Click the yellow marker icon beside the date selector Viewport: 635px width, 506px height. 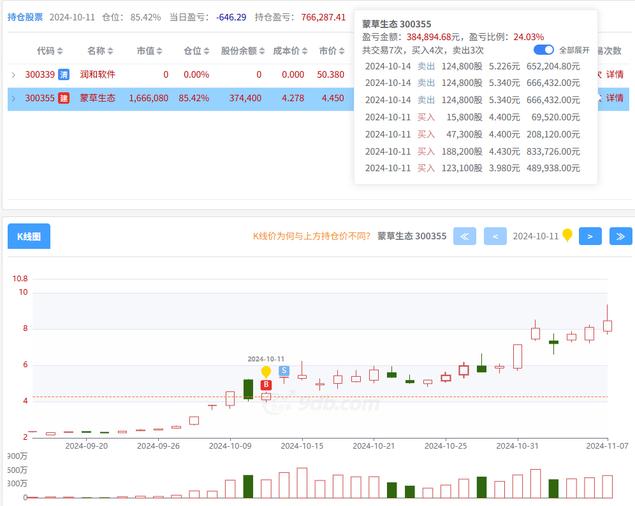567,235
